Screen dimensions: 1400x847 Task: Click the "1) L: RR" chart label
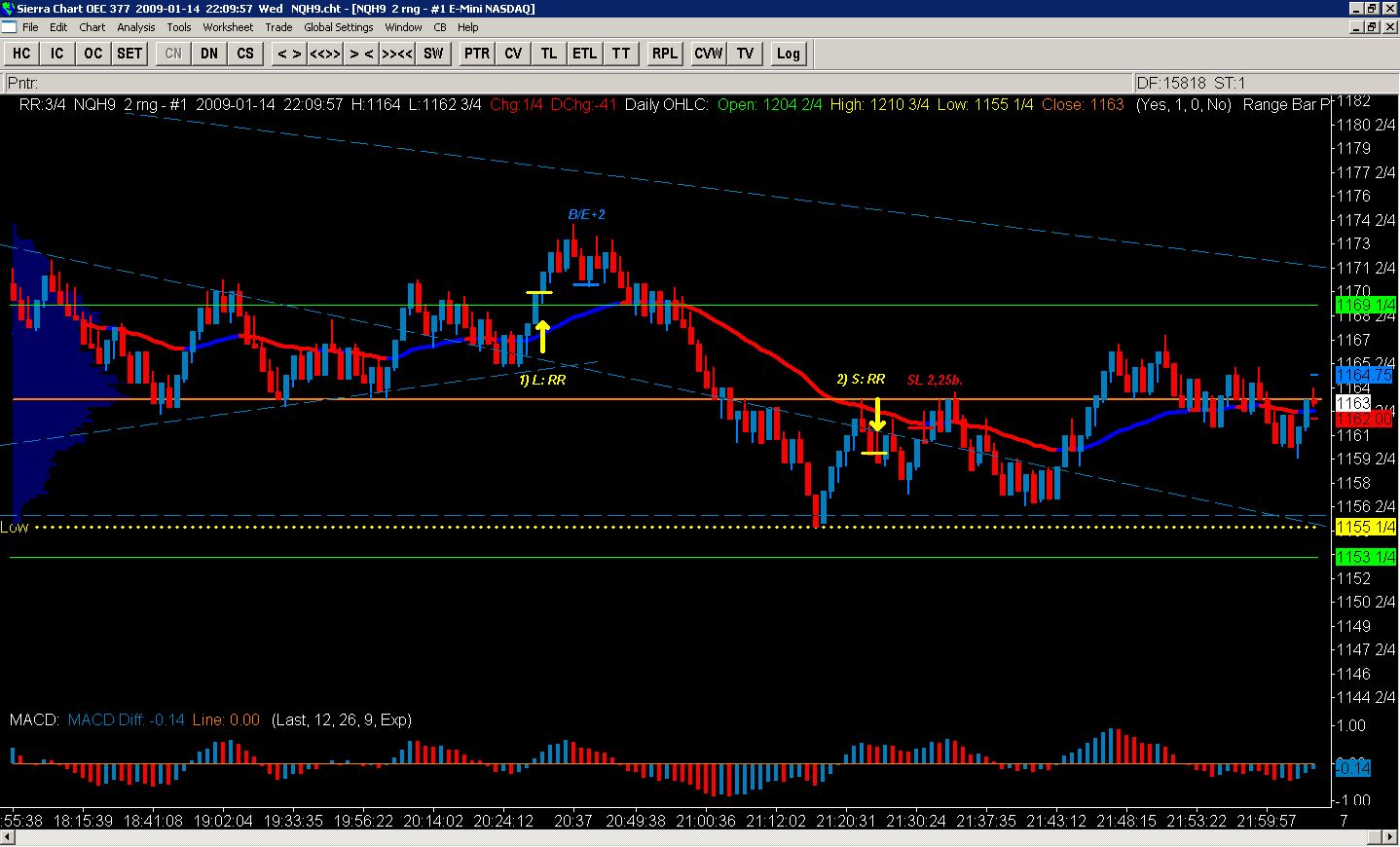(x=542, y=380)
